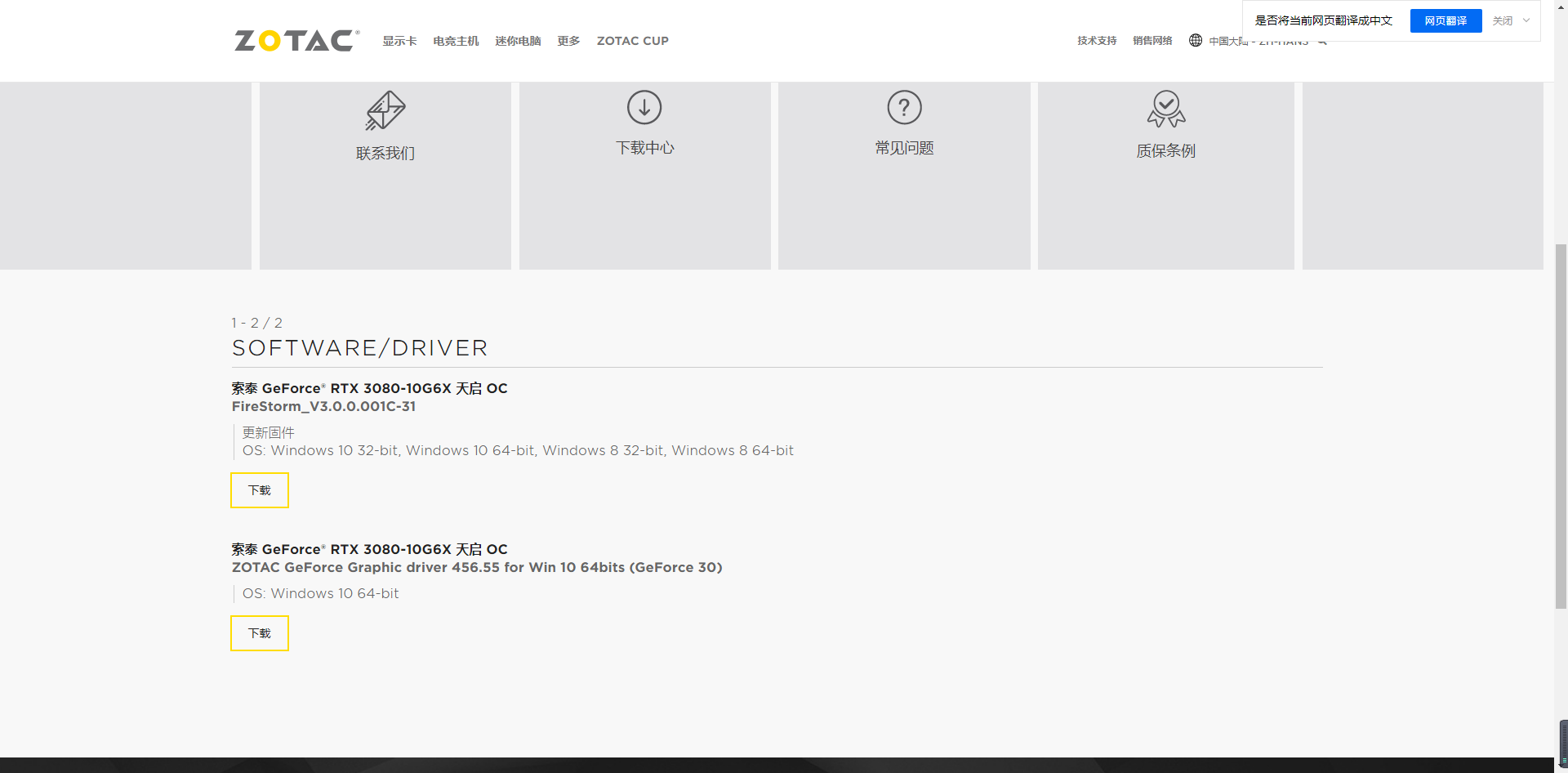
Task: Click the SOFTWARE/DRIVER heading
Action: click(x=360, y=348)
